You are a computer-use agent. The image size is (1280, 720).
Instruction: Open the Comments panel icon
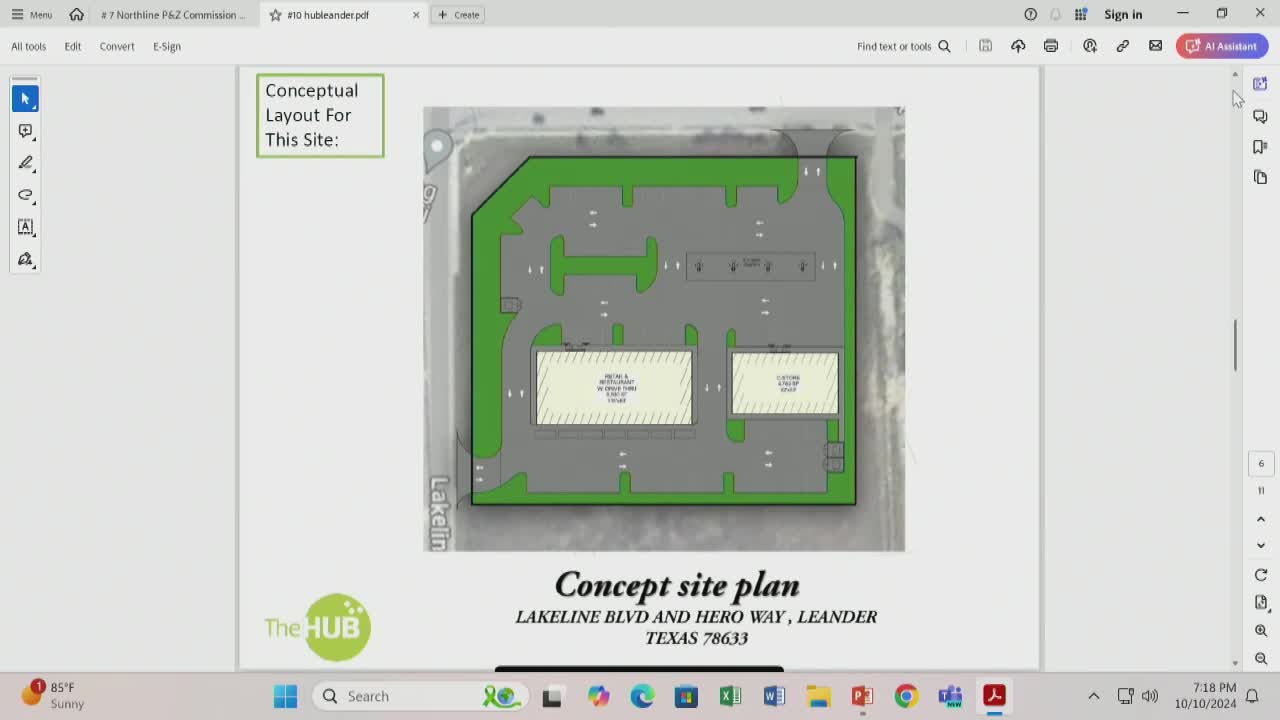pos(1260,117)
